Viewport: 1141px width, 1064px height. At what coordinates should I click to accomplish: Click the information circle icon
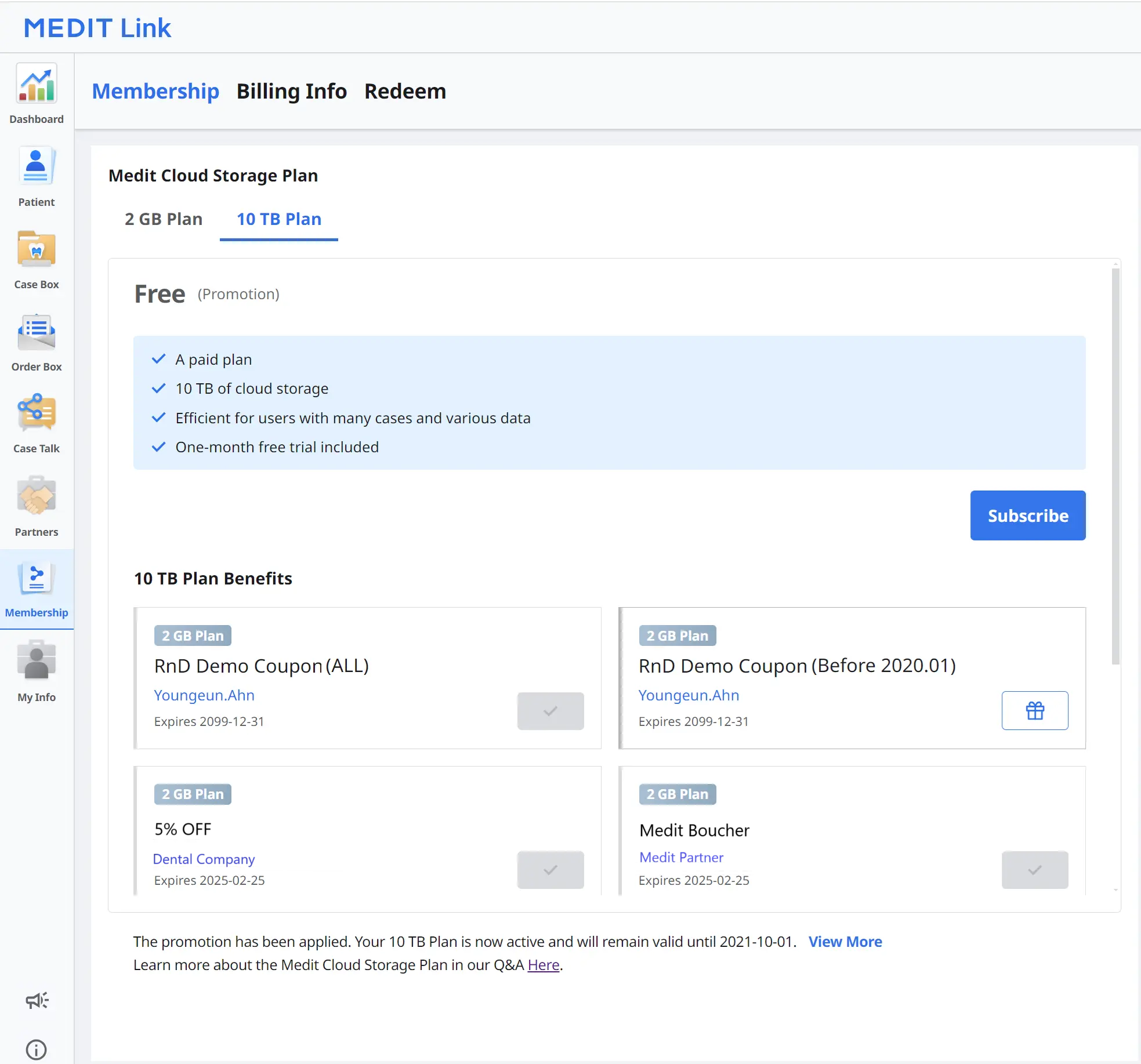(x=37, y=1050)
